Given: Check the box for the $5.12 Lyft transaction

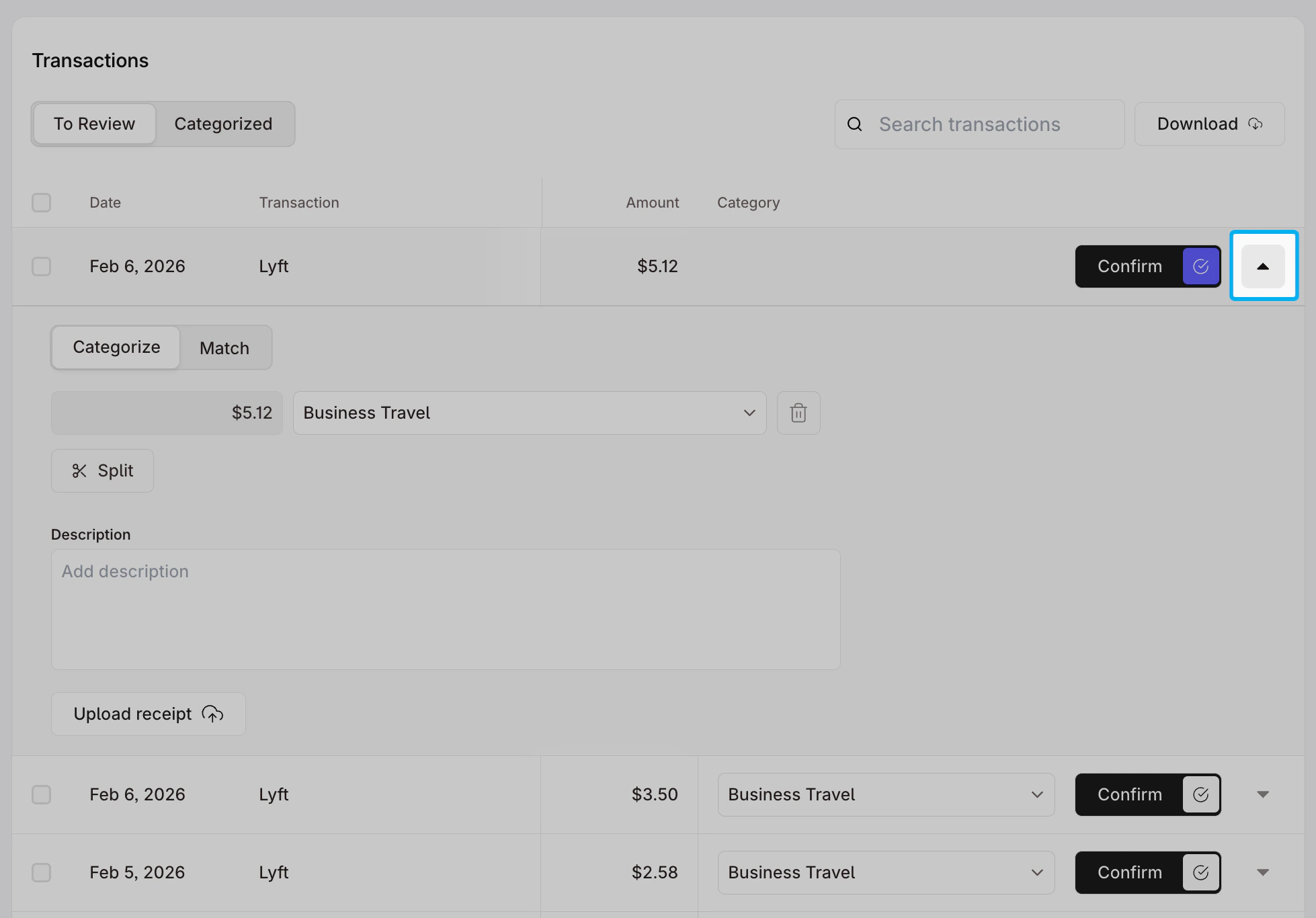Looking at the screenshot, I should 42,267.
